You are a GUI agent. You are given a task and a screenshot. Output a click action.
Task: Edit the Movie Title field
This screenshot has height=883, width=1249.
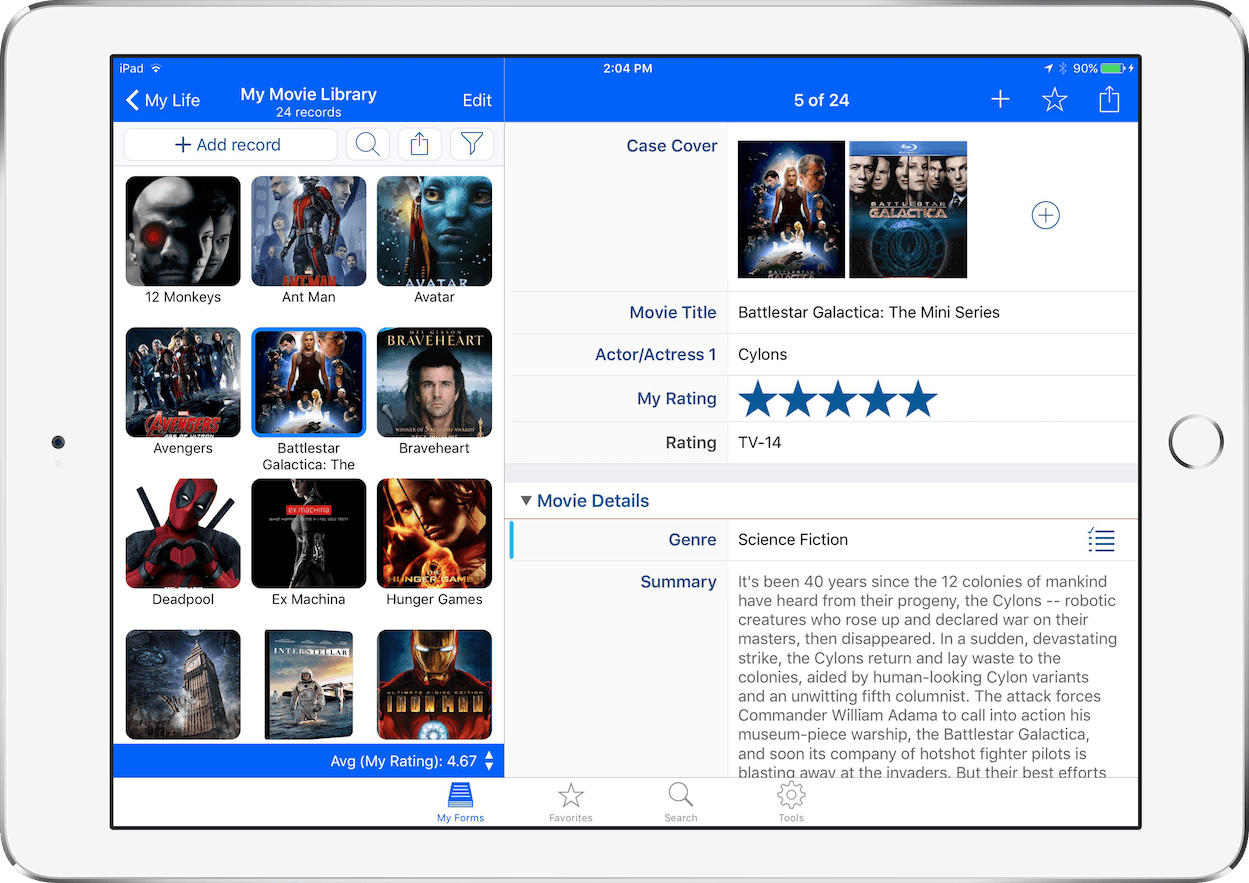click(932, 312)
